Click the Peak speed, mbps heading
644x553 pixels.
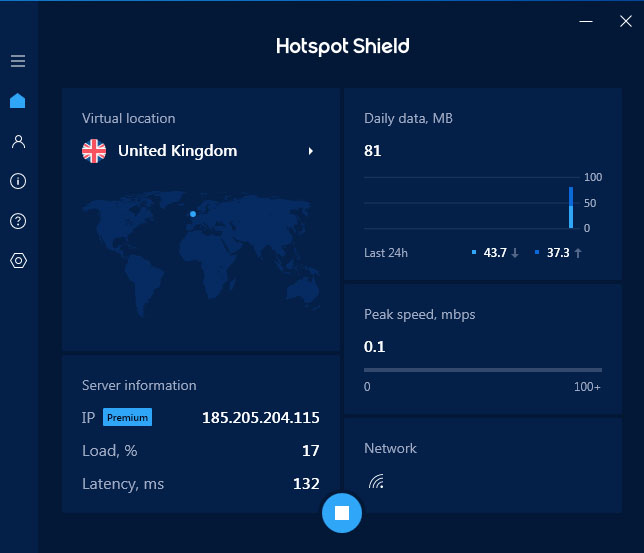pyautogui.click(x=419, y=314)
